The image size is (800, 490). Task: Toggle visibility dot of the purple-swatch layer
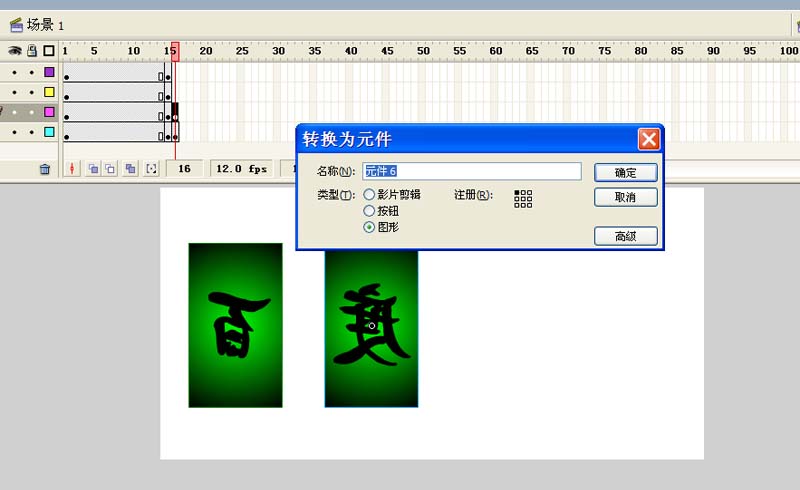14,72
